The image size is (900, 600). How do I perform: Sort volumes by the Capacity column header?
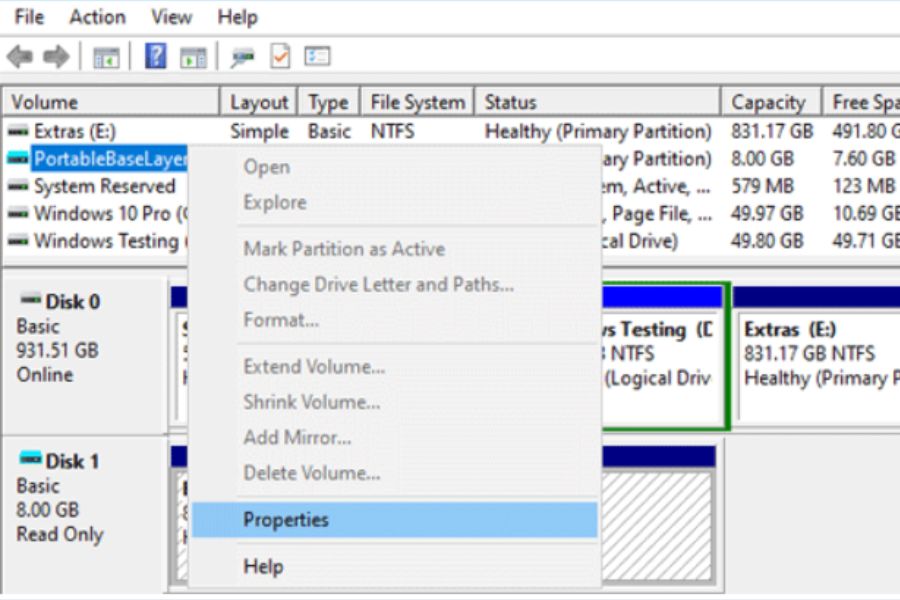tap(768, 102)
